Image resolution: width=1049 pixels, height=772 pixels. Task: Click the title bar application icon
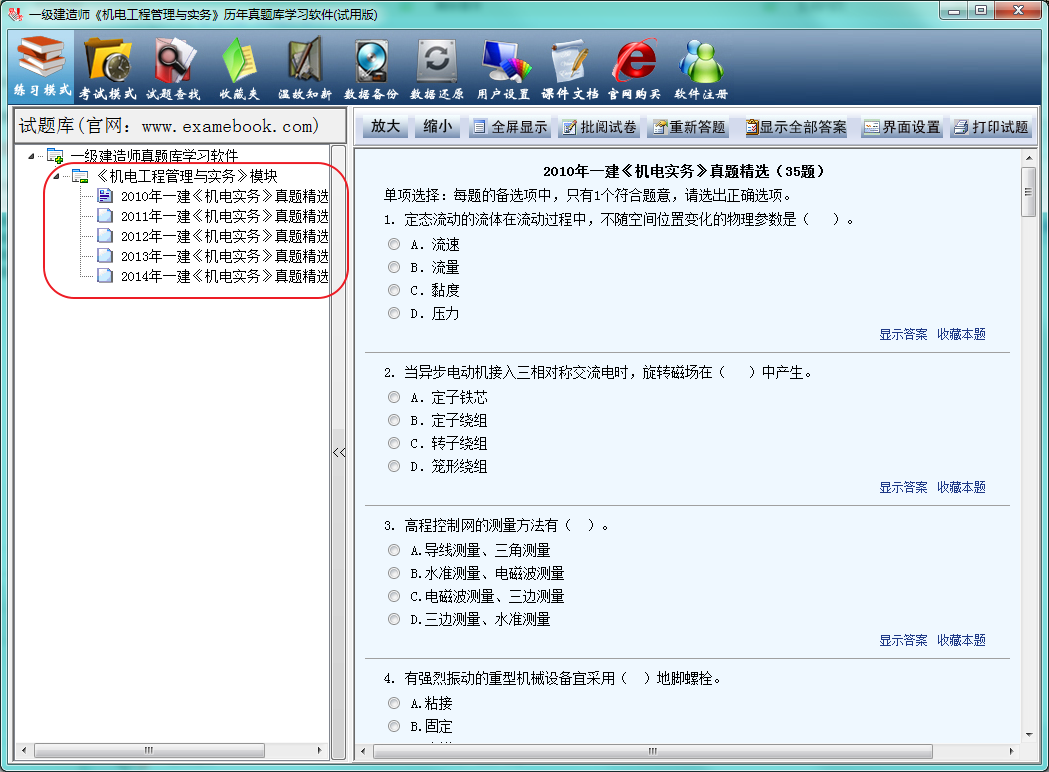point(15,13)
